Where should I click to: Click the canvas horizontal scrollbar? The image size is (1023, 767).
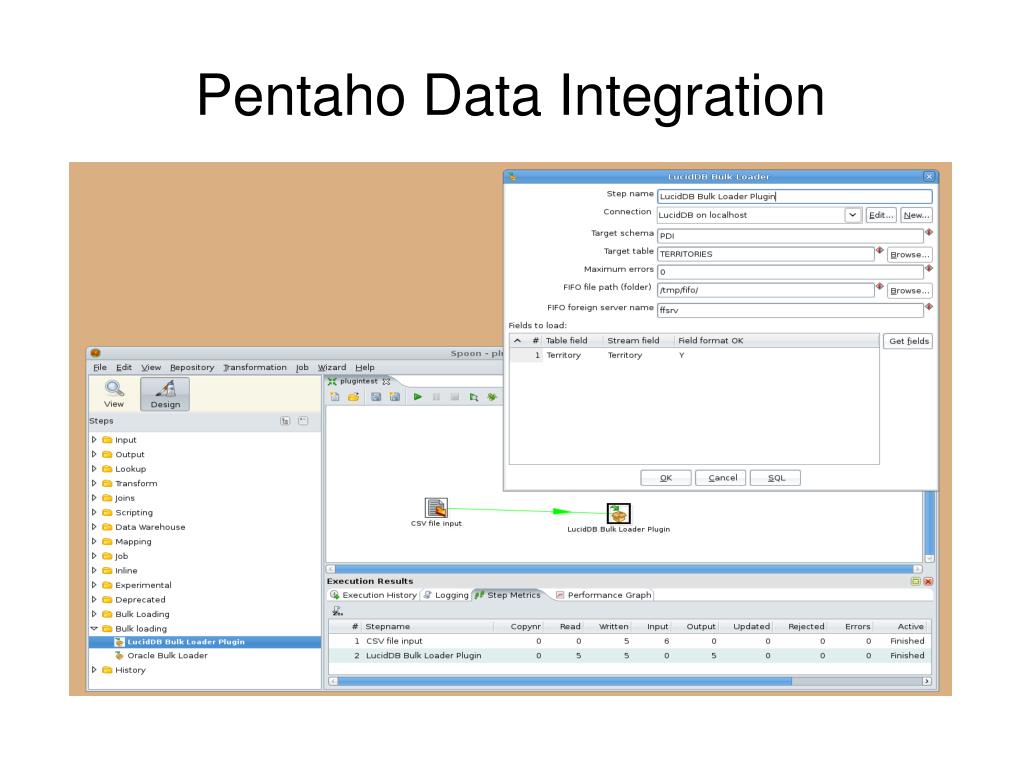624,569
